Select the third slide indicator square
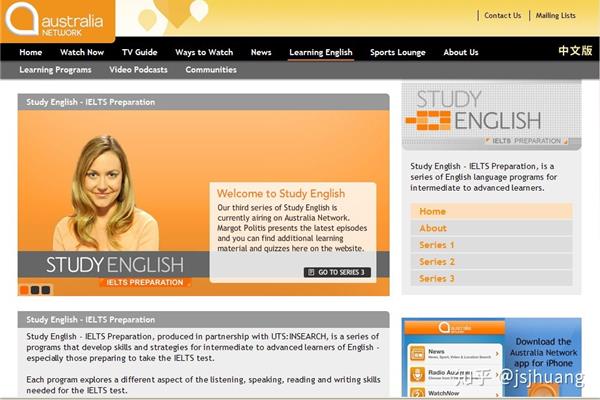 pyautogui.click(x=46, y=290)
